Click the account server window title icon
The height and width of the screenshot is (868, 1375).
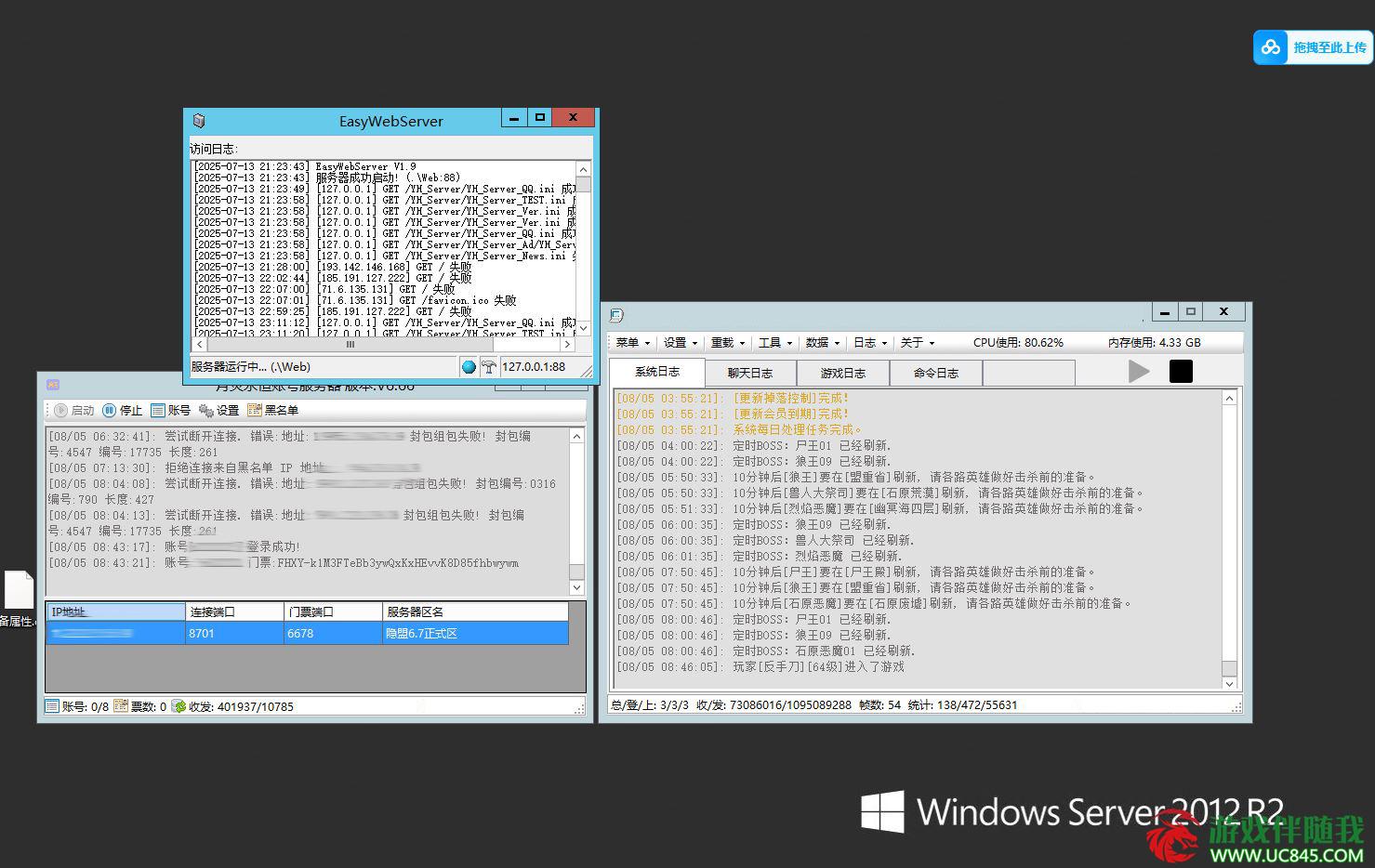(53, 383)
